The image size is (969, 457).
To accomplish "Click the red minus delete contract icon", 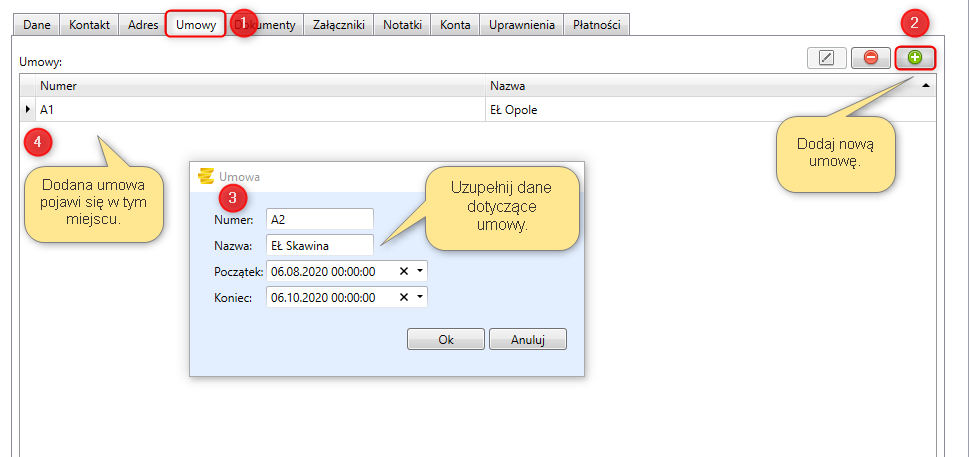I will (870, 58).
